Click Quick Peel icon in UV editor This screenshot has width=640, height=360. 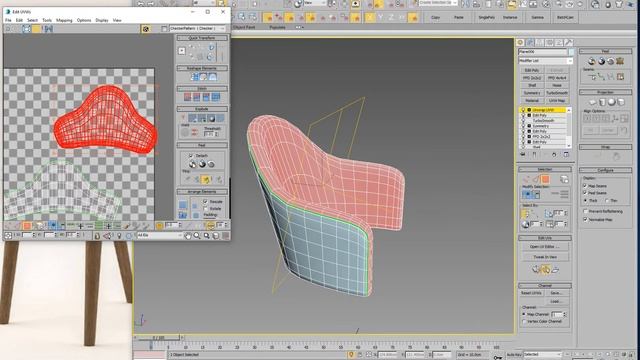click(193, 164)
